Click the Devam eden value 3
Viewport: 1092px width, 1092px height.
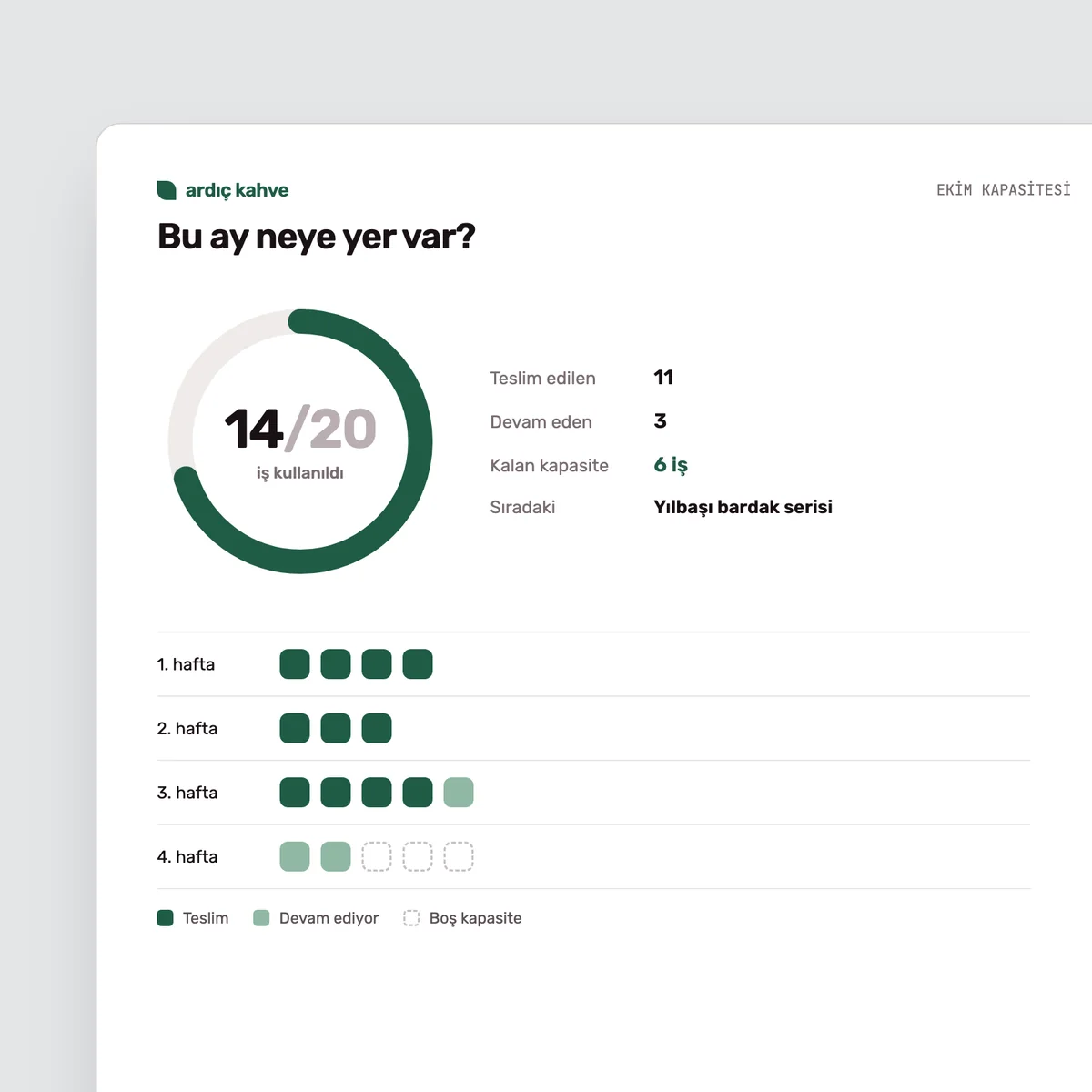(x=660, y=421)
